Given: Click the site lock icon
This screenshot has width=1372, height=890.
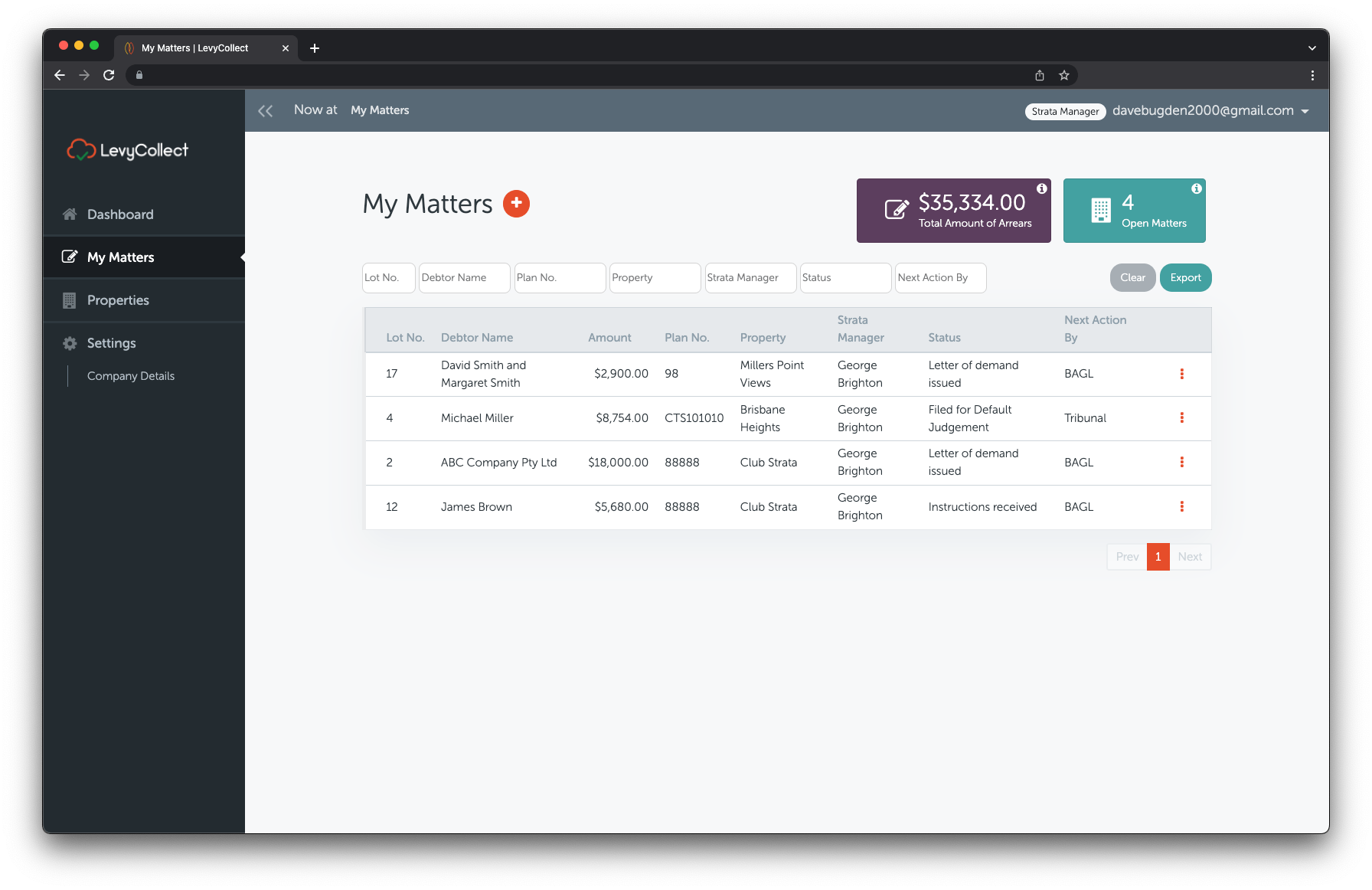Looking at the screenshot, I should coord(139,75).
